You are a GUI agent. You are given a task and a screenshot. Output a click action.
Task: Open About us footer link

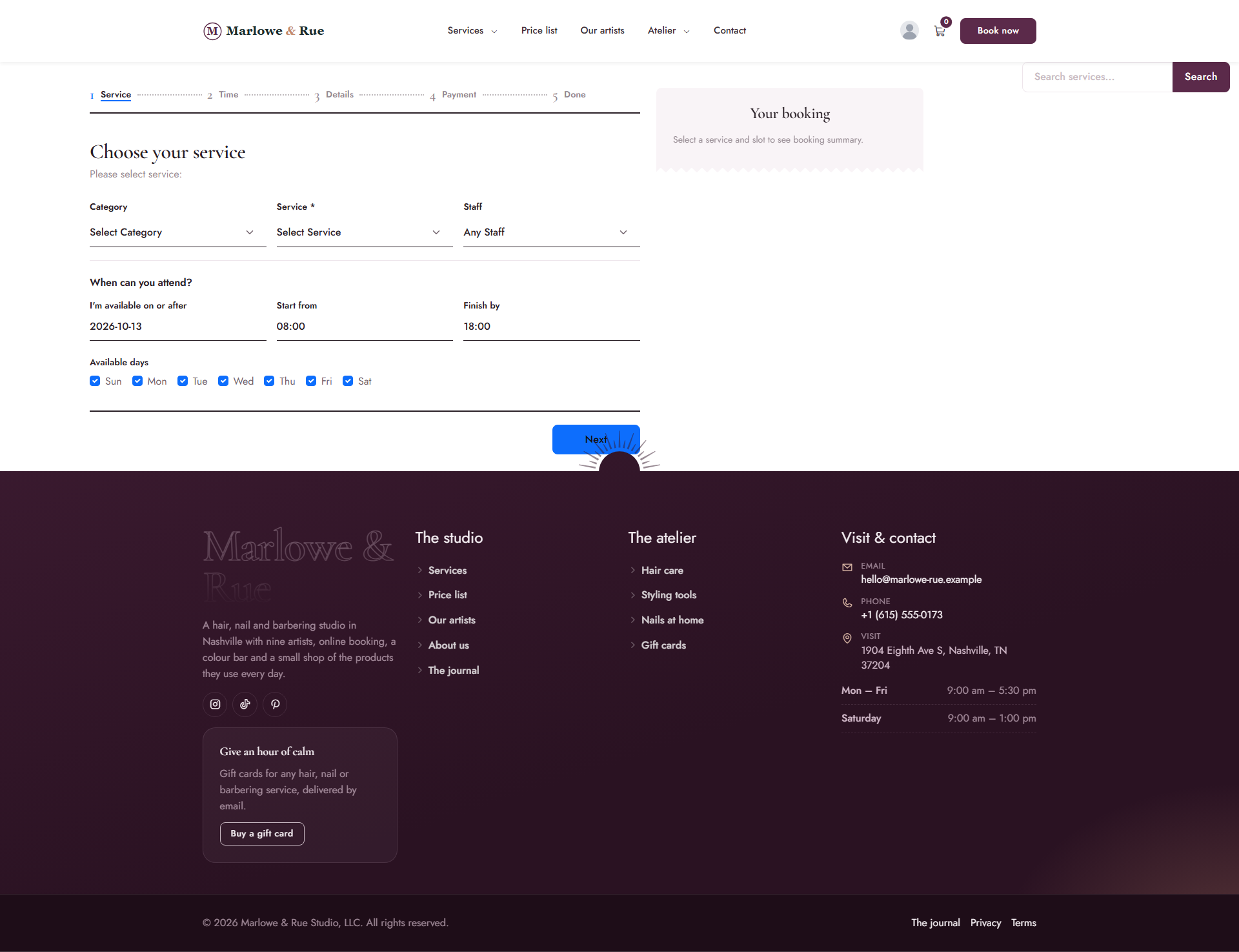pyautogui.click(x=448, y=645)
